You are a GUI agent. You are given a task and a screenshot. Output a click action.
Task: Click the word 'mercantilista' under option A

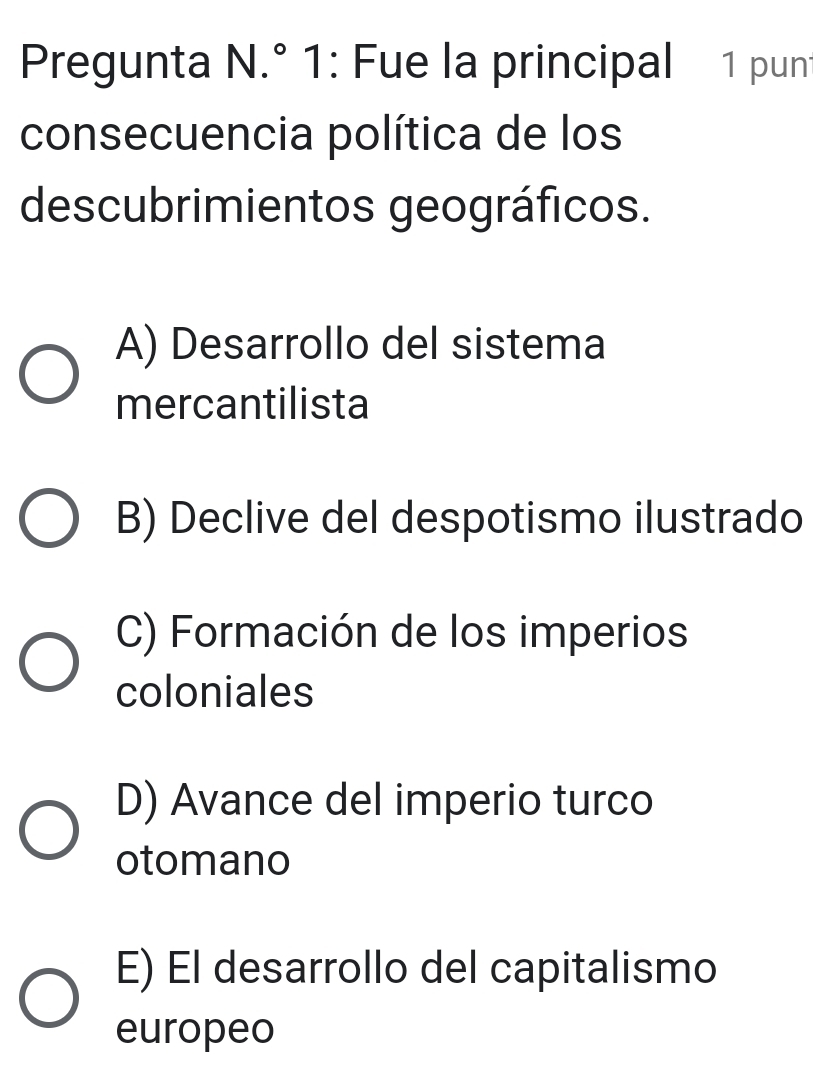pyautogui.click(x=243, y=405)
